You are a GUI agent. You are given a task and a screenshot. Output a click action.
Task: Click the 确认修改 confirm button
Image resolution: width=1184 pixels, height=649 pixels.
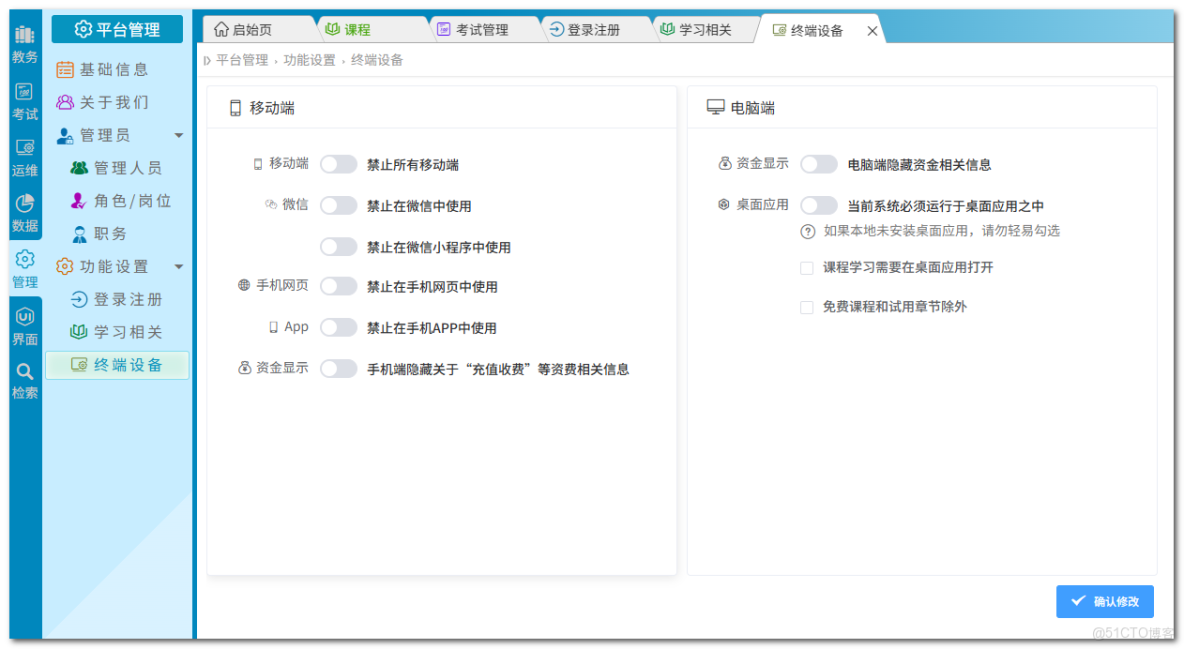click(1105, 601)
